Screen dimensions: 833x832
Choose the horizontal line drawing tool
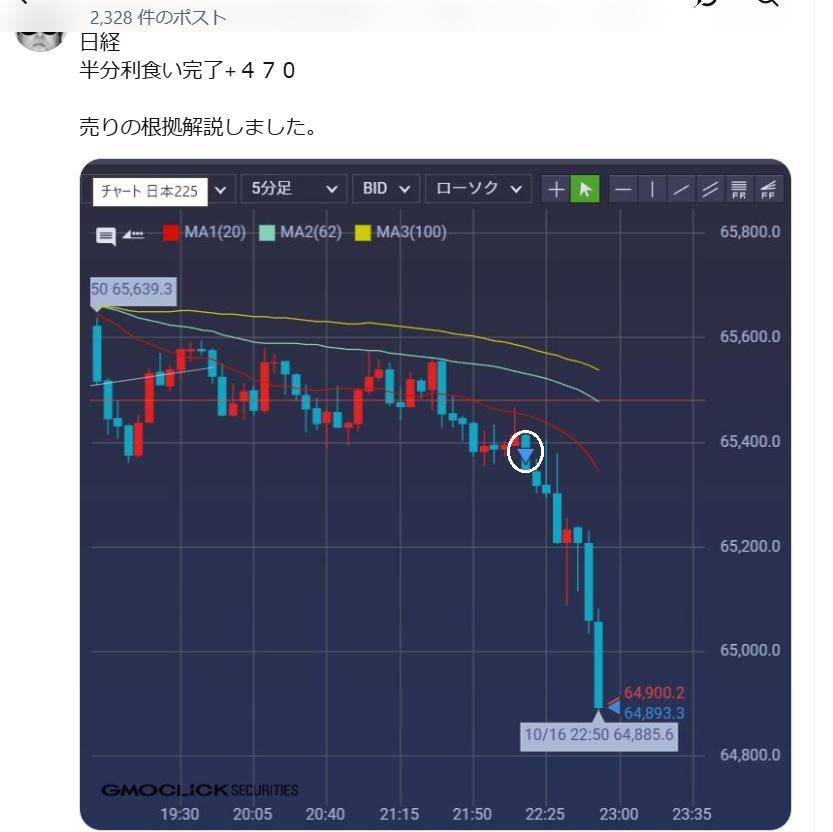pyautogui.click(x=623, y=189)
